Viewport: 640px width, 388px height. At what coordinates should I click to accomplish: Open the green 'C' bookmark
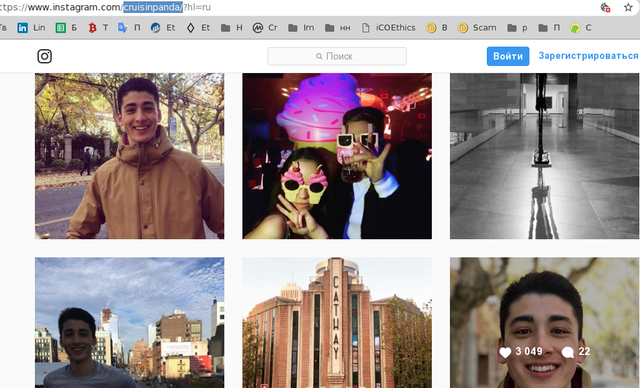click(x=581, y=28)
